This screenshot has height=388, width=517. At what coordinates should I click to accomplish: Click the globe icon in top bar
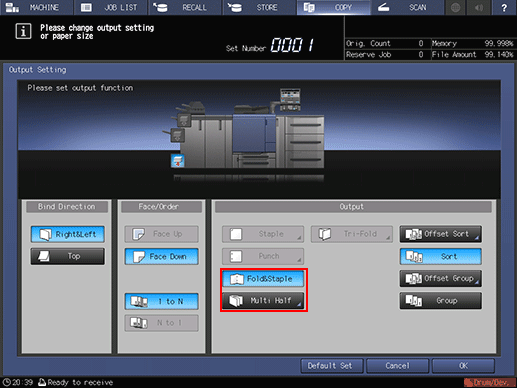[x=455, y=7]
